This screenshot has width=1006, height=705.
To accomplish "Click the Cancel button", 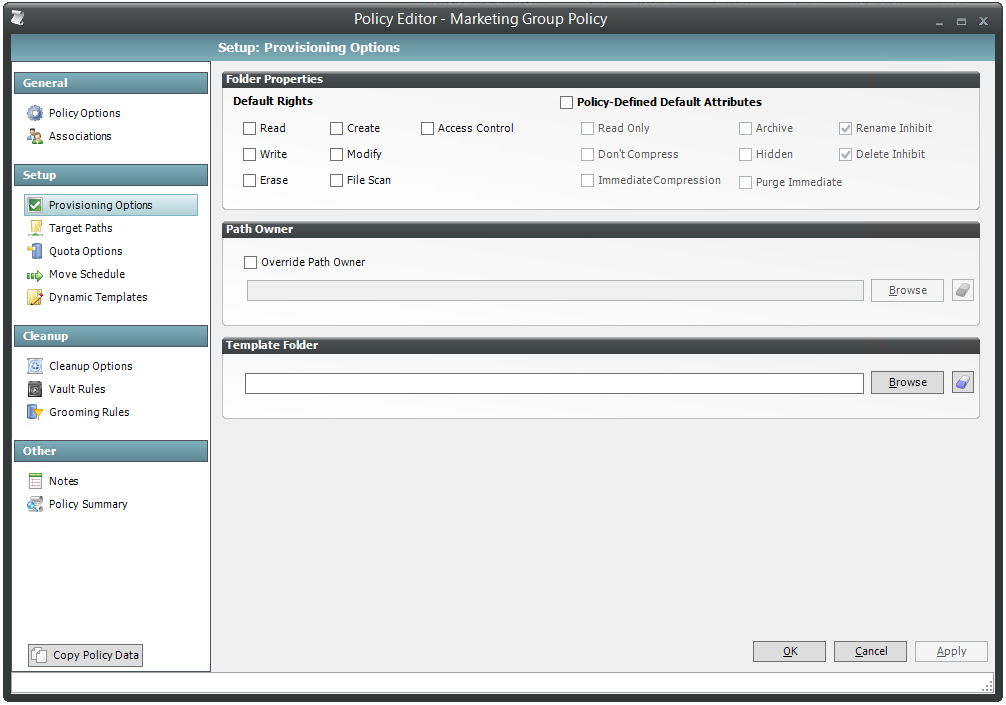I will (x=870, y=651).
